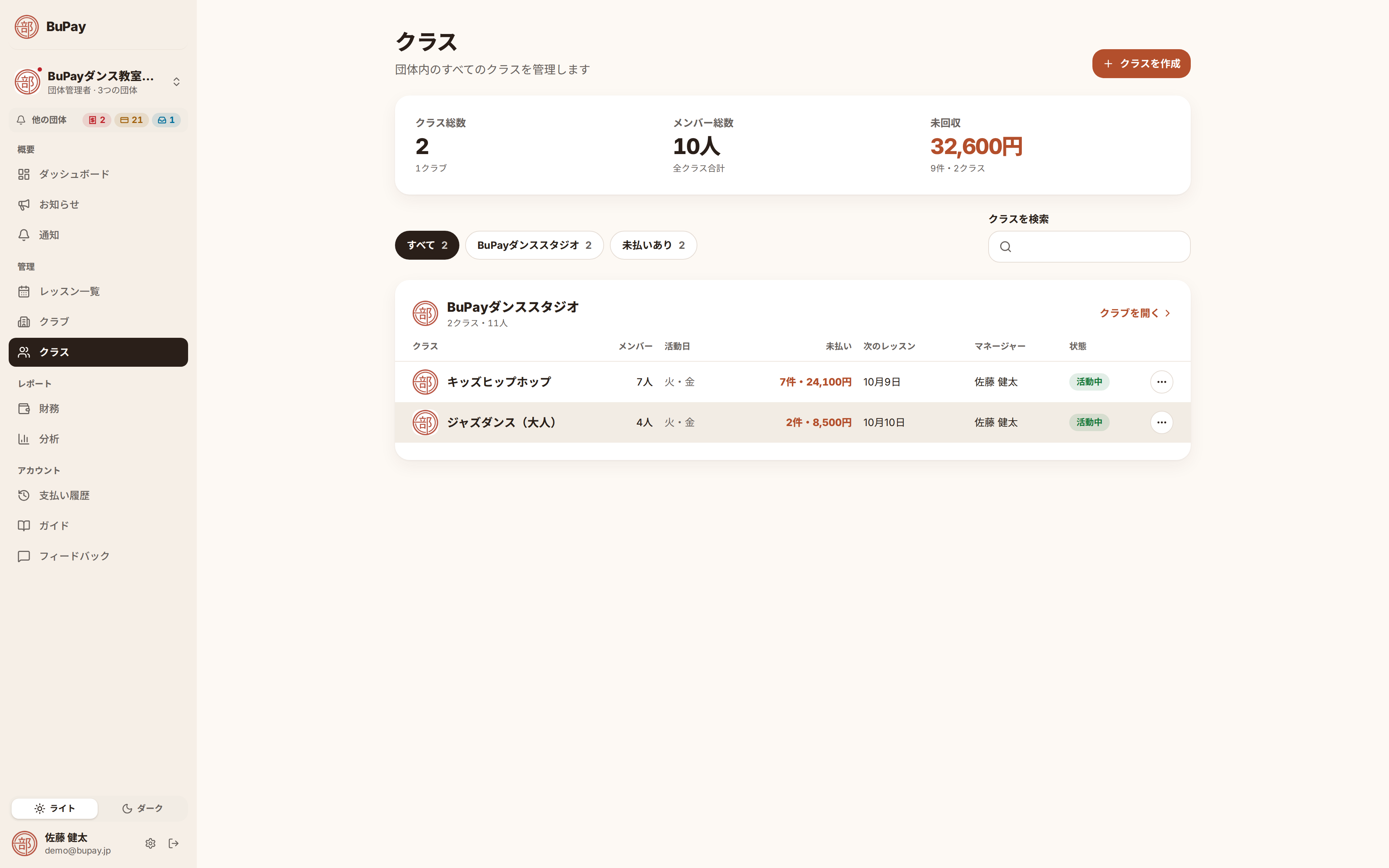Focus the クラスを検索 search field
This screenshot has width=1389, height=868.
(x=1089, y=247)
